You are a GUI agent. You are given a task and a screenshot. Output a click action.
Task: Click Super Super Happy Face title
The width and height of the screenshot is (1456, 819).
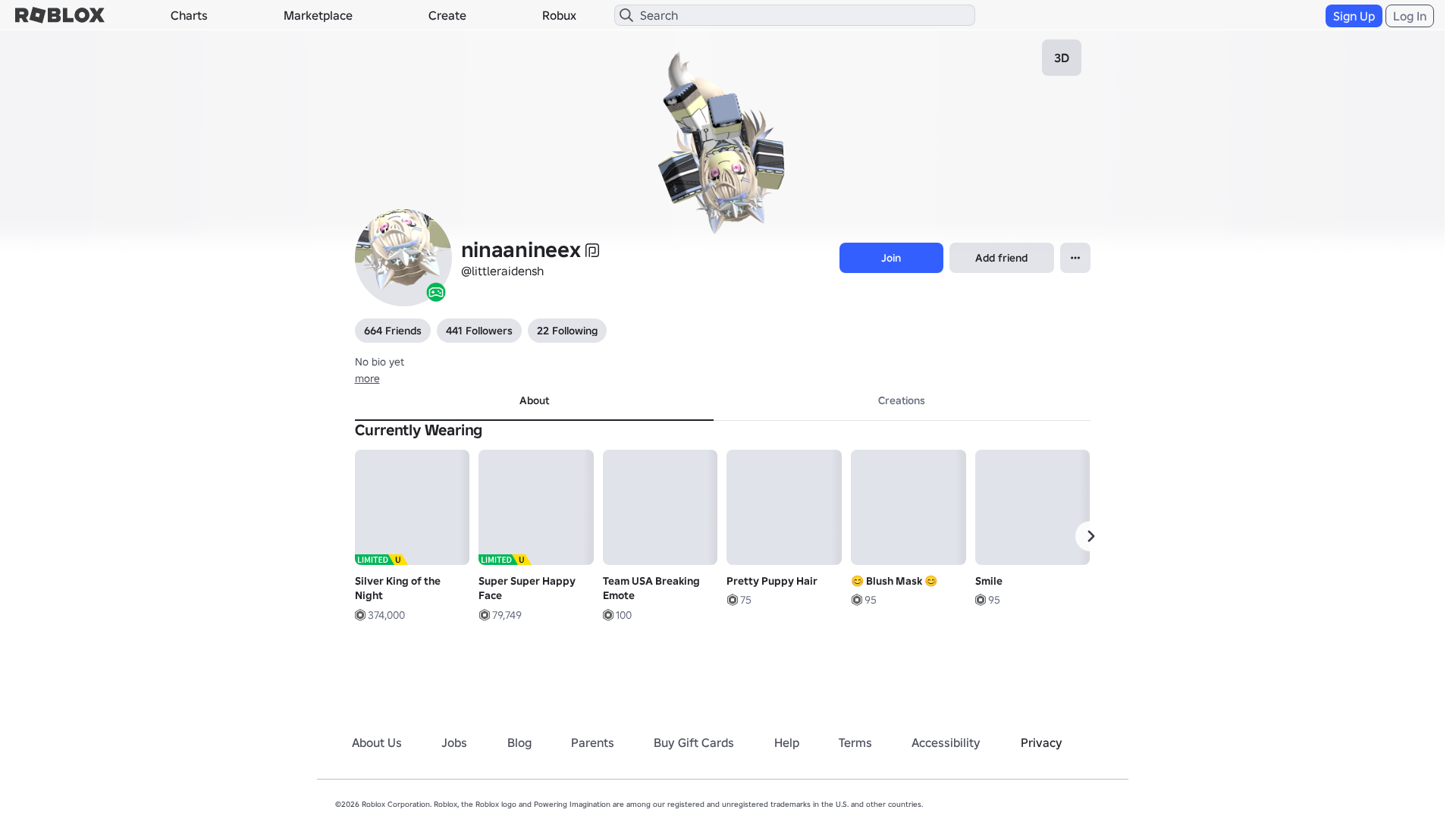click(x=527, y=588)
